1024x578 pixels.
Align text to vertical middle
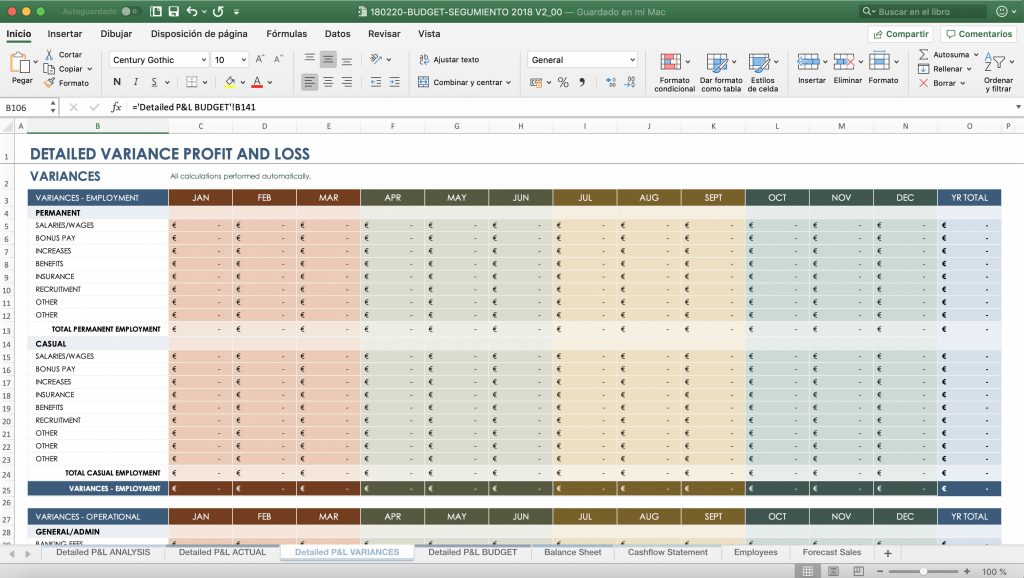point(328,59)
